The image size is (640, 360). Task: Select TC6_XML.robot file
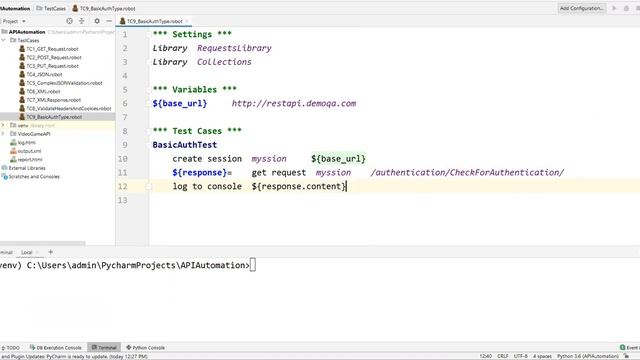pos(43,91)
